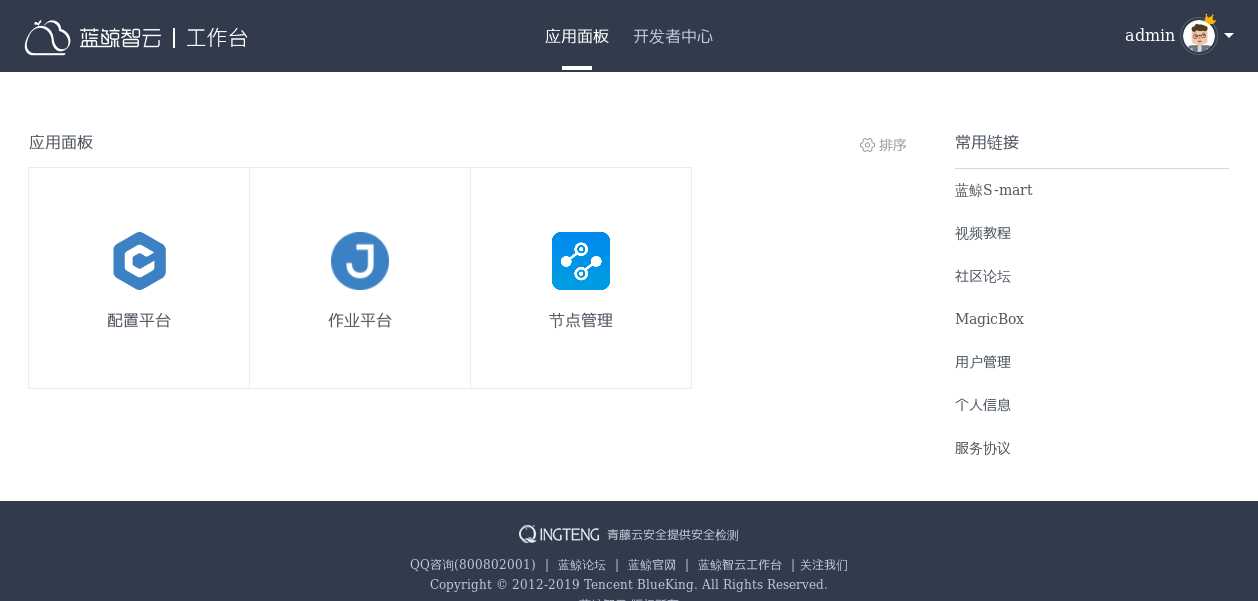Expand the admin user dropdown arrow
This screenshot has width=1258, height=601.
[1229, 36]
